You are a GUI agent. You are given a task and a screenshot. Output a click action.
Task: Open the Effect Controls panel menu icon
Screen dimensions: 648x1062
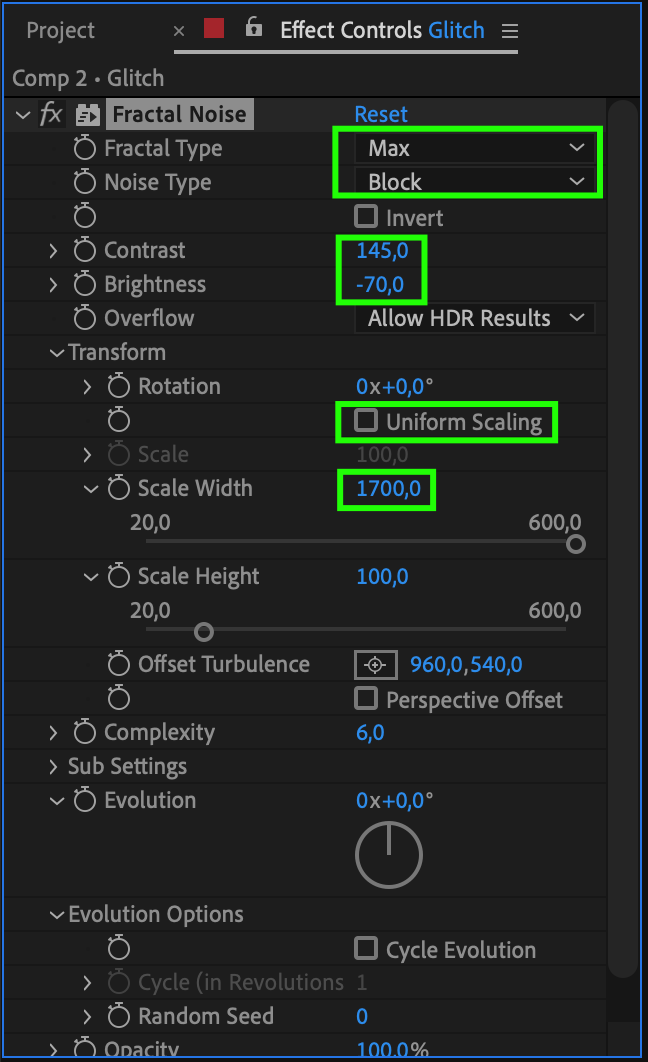(510, 31)
